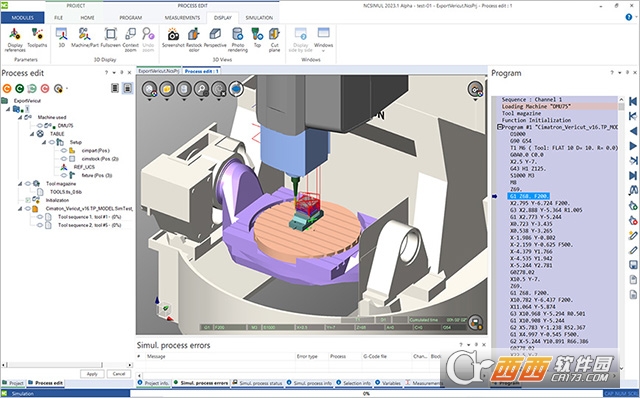Screen dimensions: 640x398
Task: Take a Screenshot of the 3D view
Action: click(173, 38)
